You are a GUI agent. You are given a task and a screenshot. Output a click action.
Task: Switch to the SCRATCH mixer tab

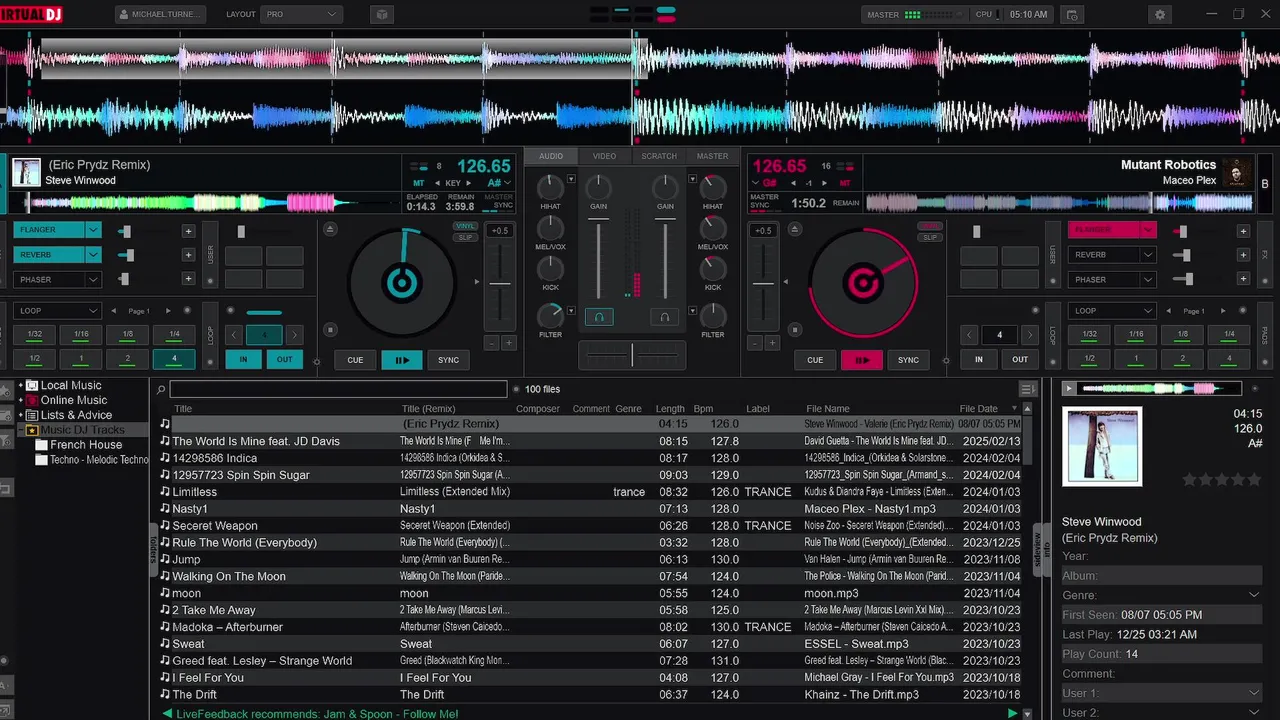[659, 156]
